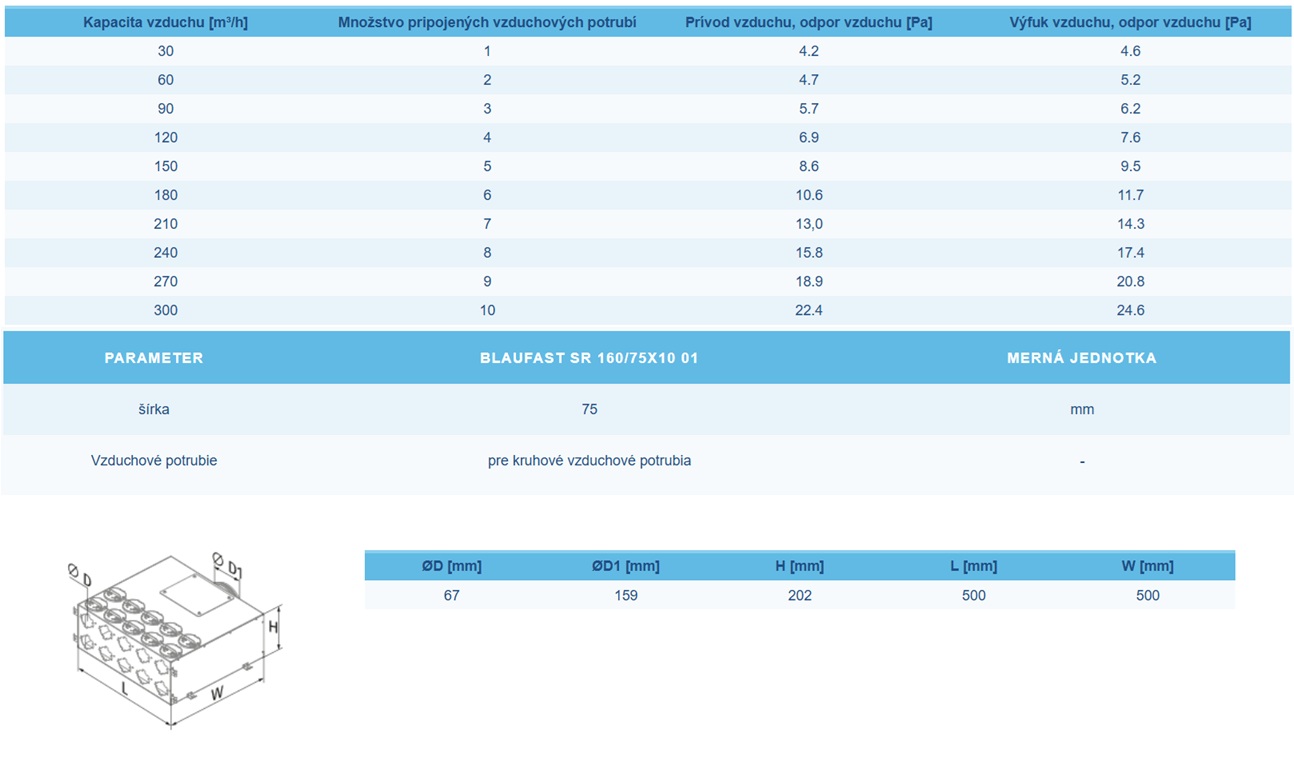Select the "pre kruhové vzduchové potrubia" text

coord(589,461)
